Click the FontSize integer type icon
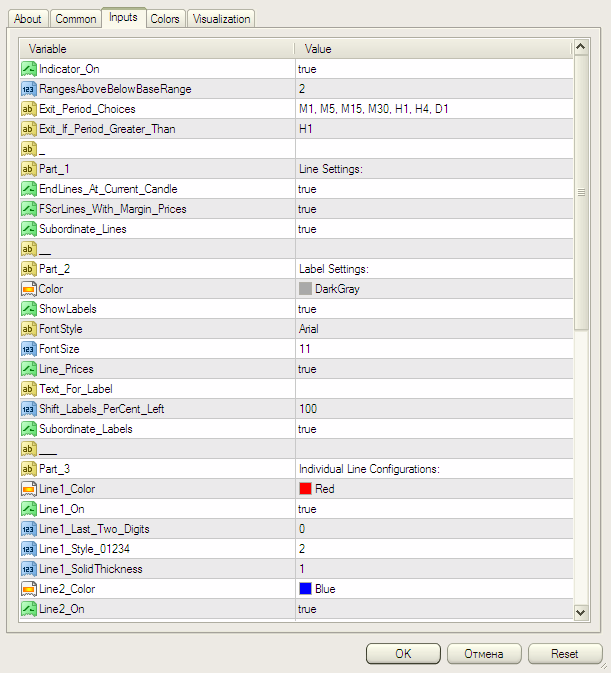The height and width of the screenshot is (673, 611). [29, 349]
